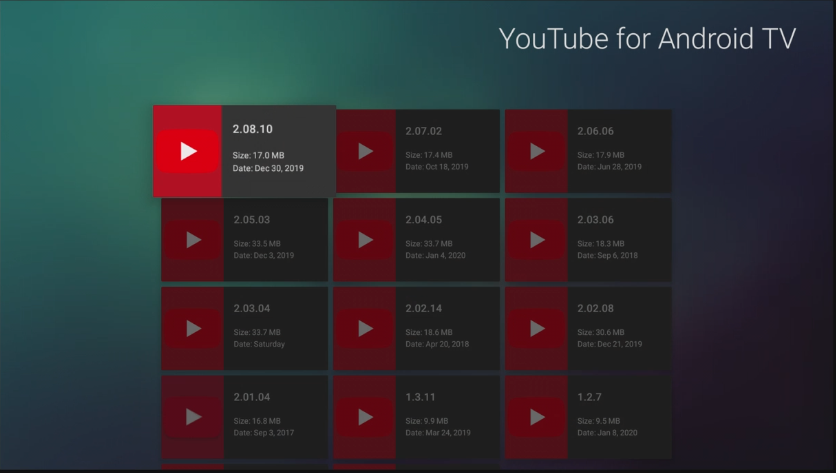Select the 2.01.04 version title
Screen dimensions: 836x473
pyautogui.click(x=252, y=396)
